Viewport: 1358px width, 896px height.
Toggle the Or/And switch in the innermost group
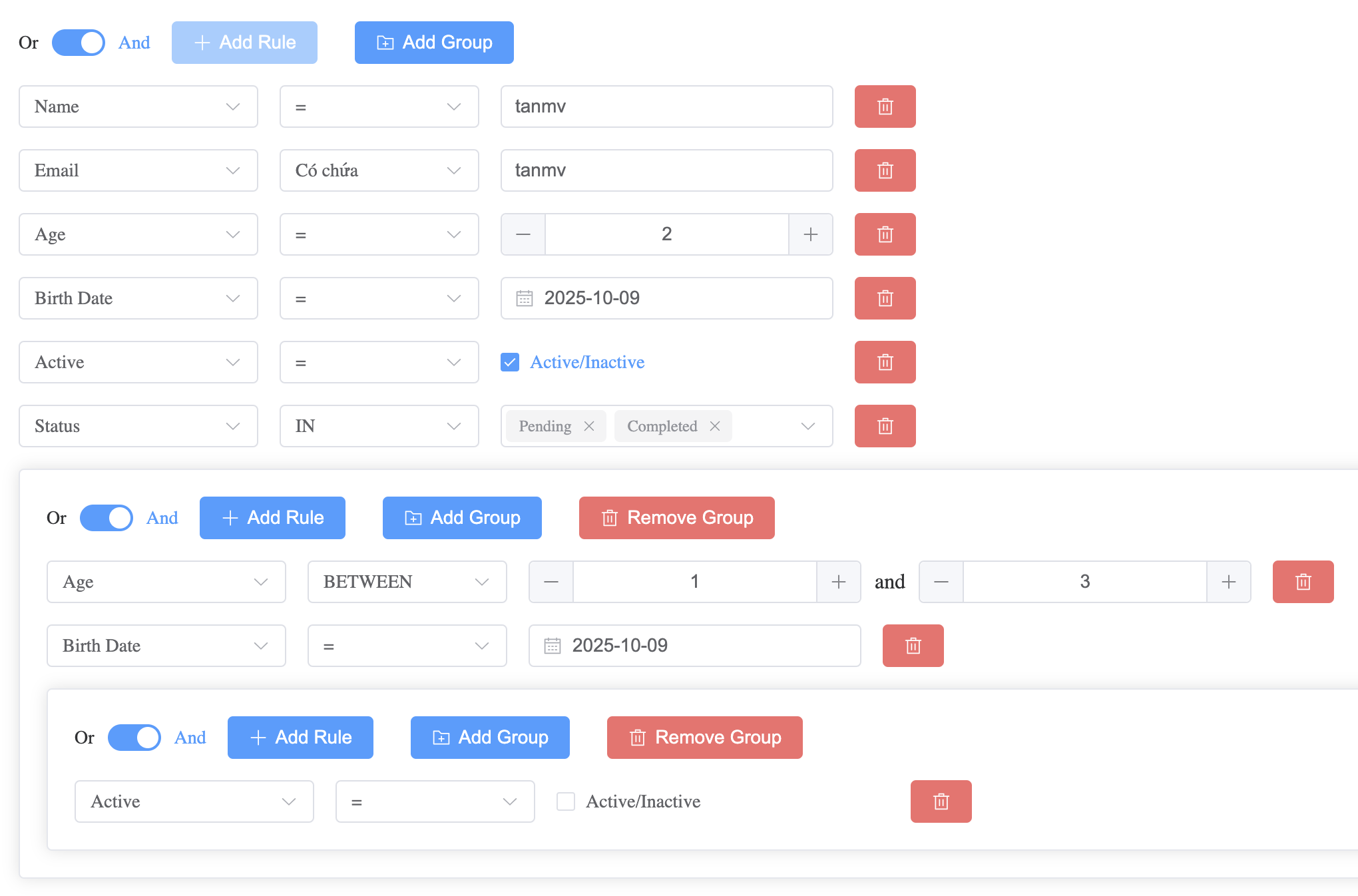134,738
